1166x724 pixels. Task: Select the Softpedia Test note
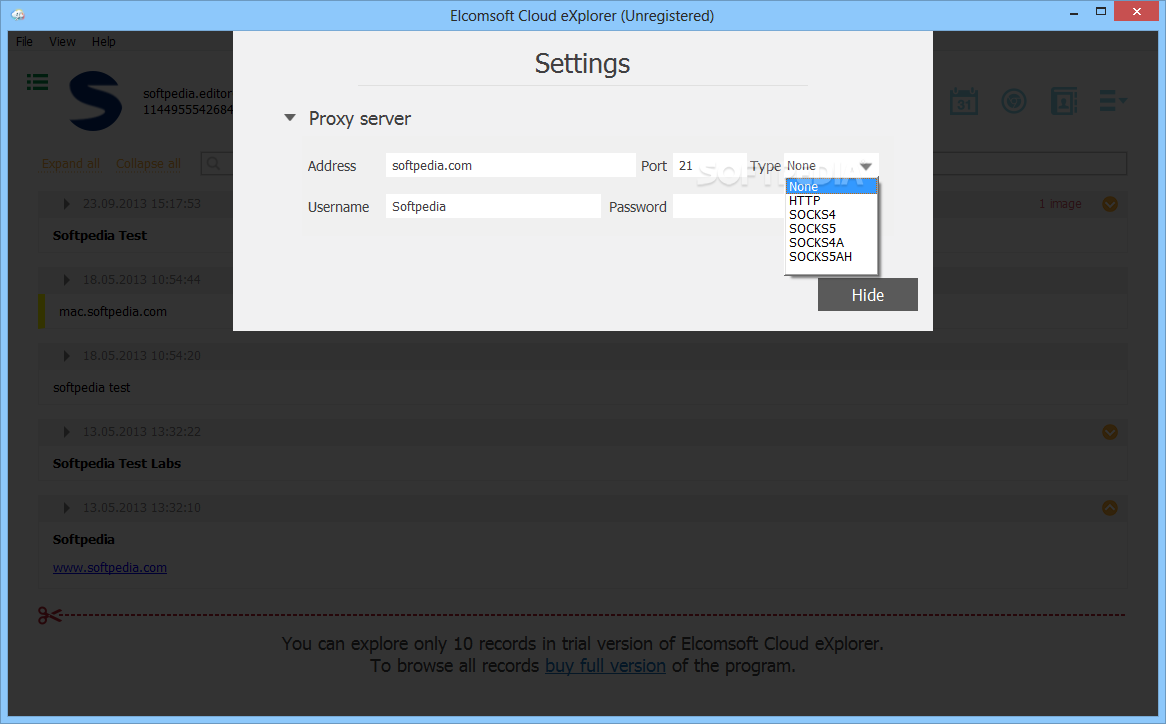coord(100,236)
